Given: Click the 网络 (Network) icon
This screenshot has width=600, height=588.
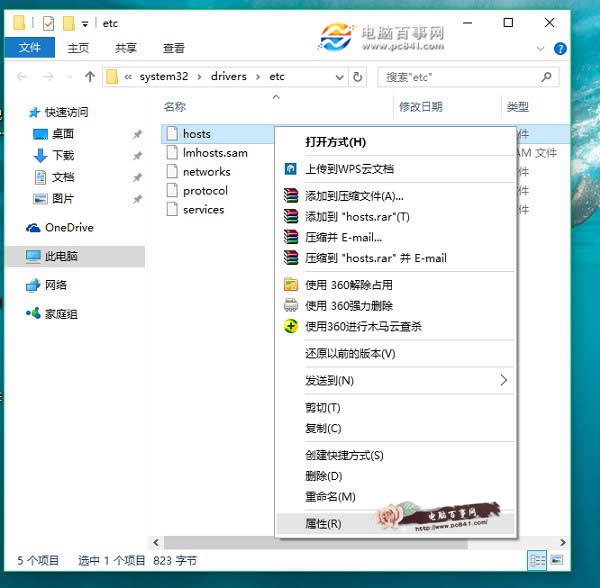Looking at the screenshot, I should click(x=34, y=285).
